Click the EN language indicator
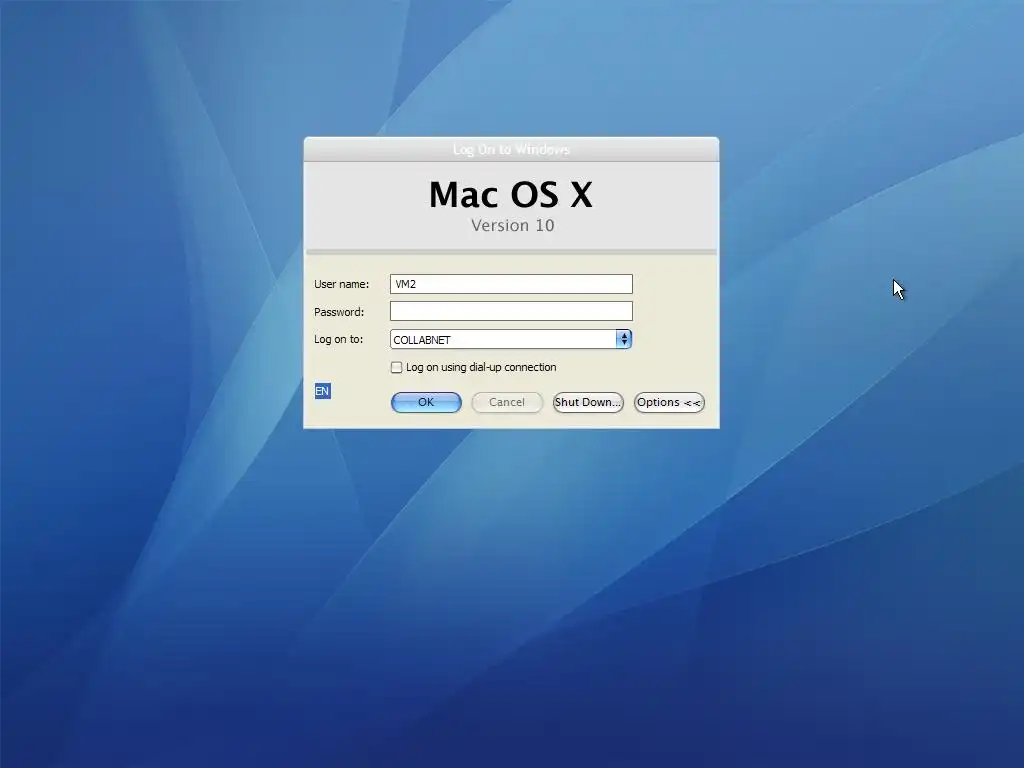This screenshot has width=1024, height=768. click(323, 391)
